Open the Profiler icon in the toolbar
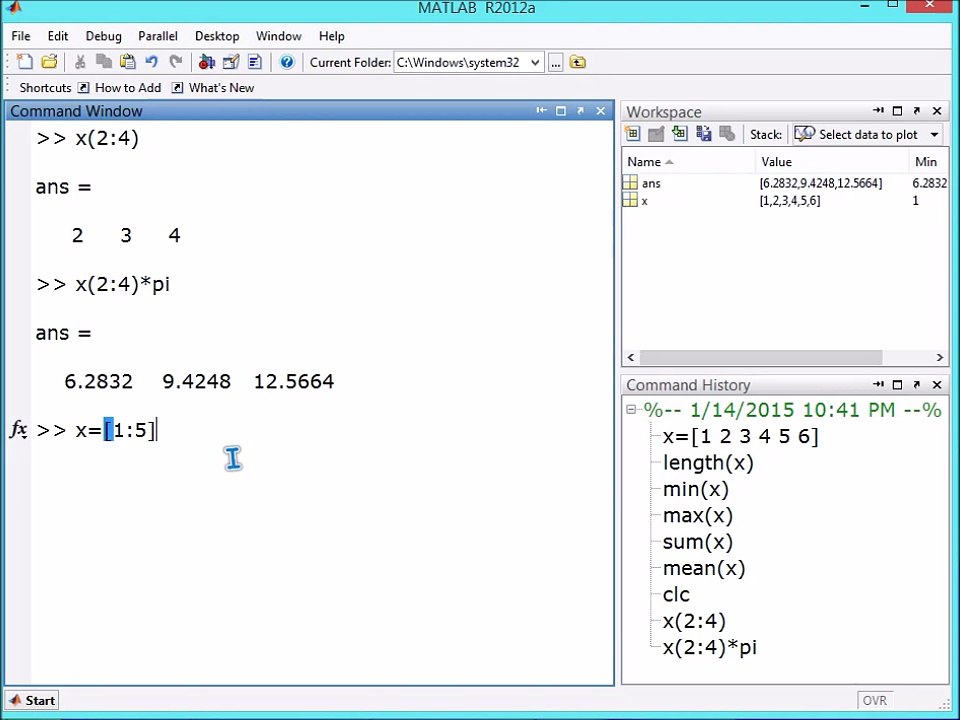Screen dimensions: 960x720 pos(255,62)
